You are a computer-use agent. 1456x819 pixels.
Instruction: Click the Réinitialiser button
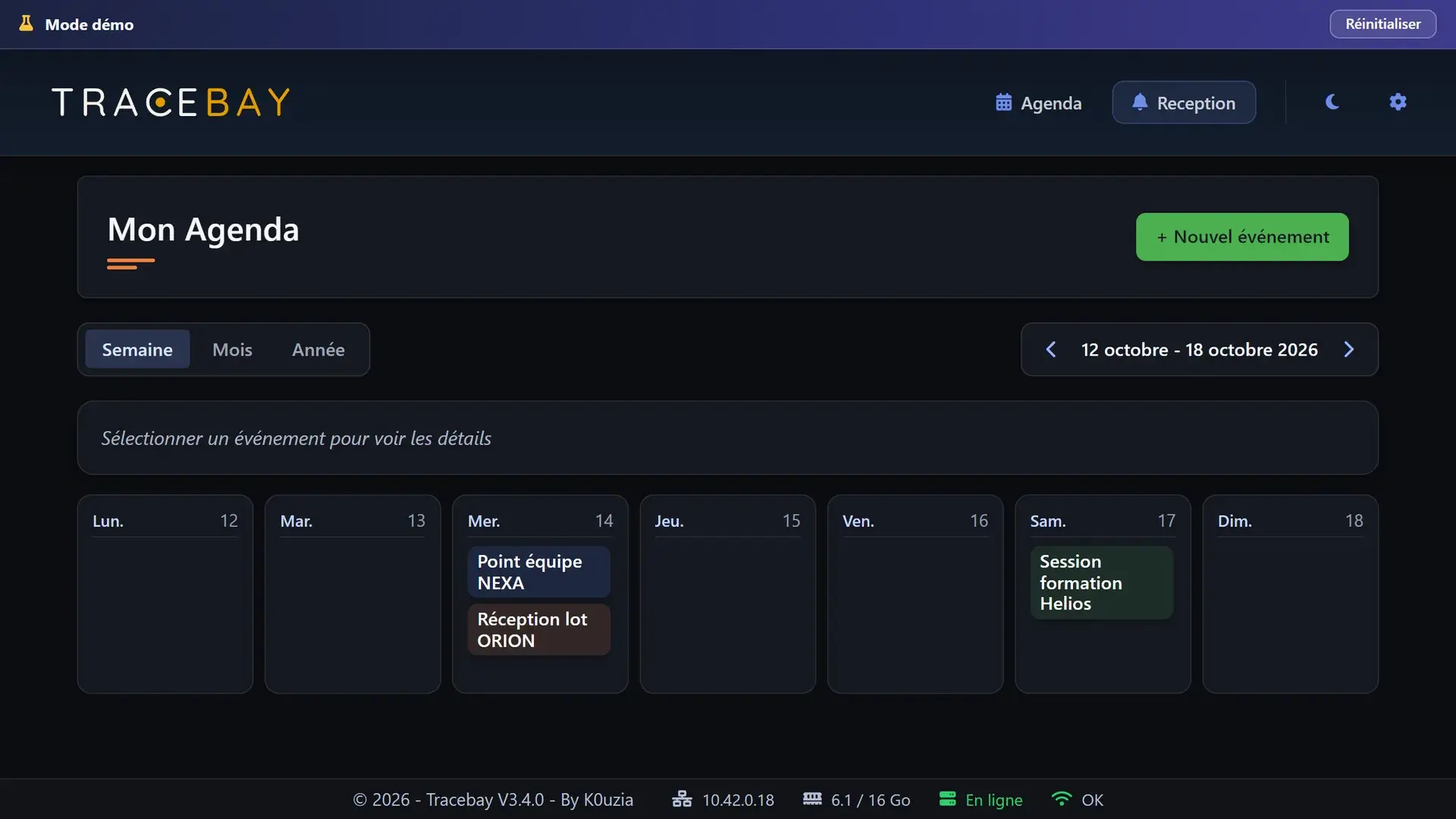tap(1382, 24)
